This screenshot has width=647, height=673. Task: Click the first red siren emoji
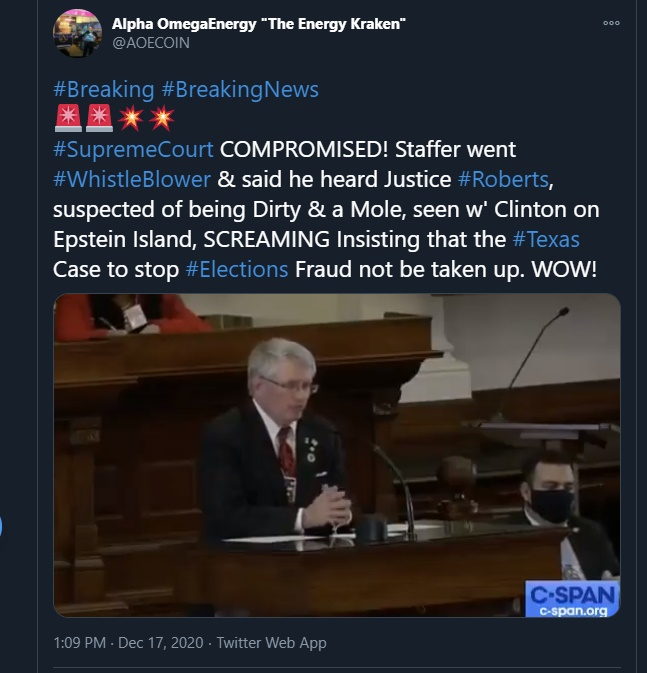click(x=68, y=118)
